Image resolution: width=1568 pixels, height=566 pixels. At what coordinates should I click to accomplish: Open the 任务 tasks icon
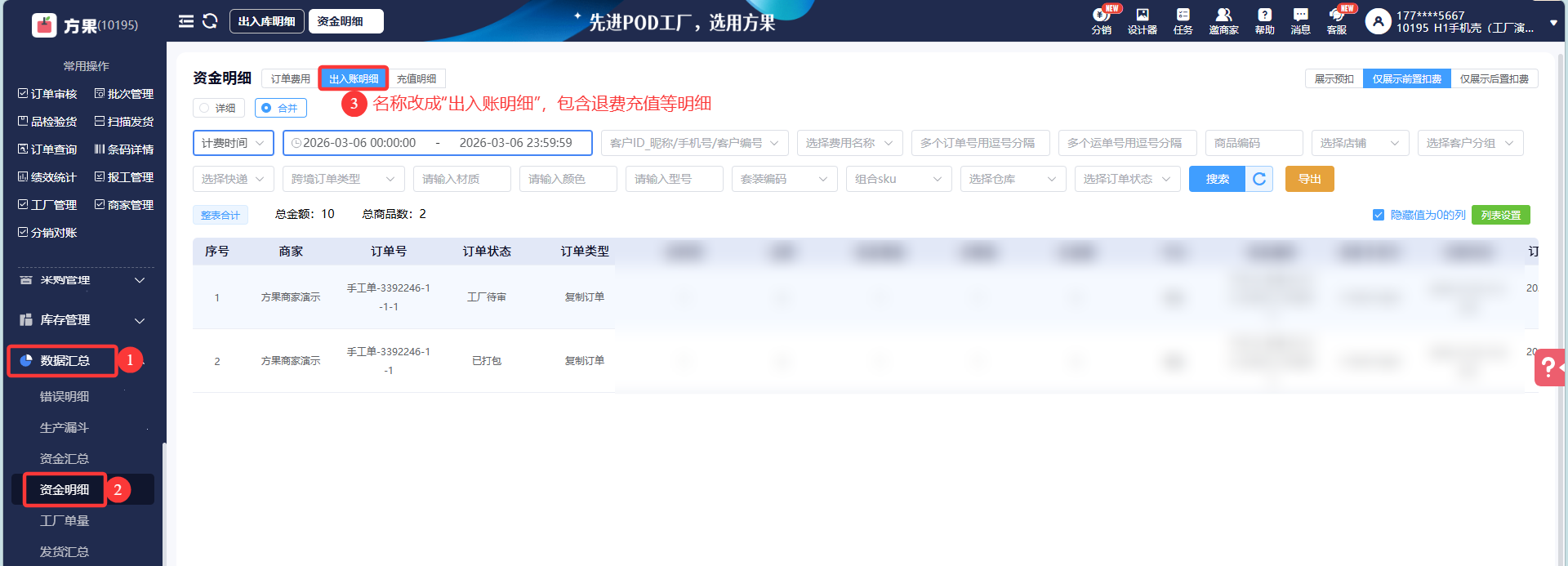tap(1183, 16)
